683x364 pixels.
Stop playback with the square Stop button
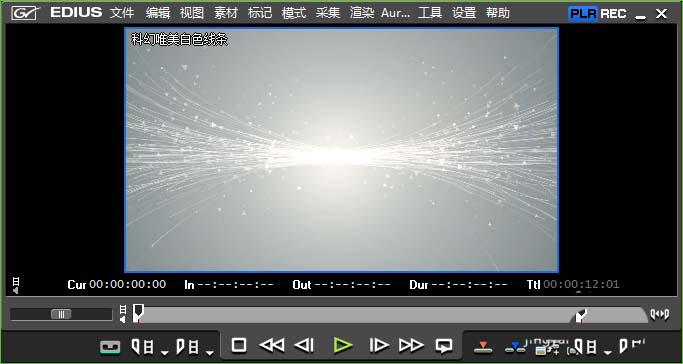(239, 345)
